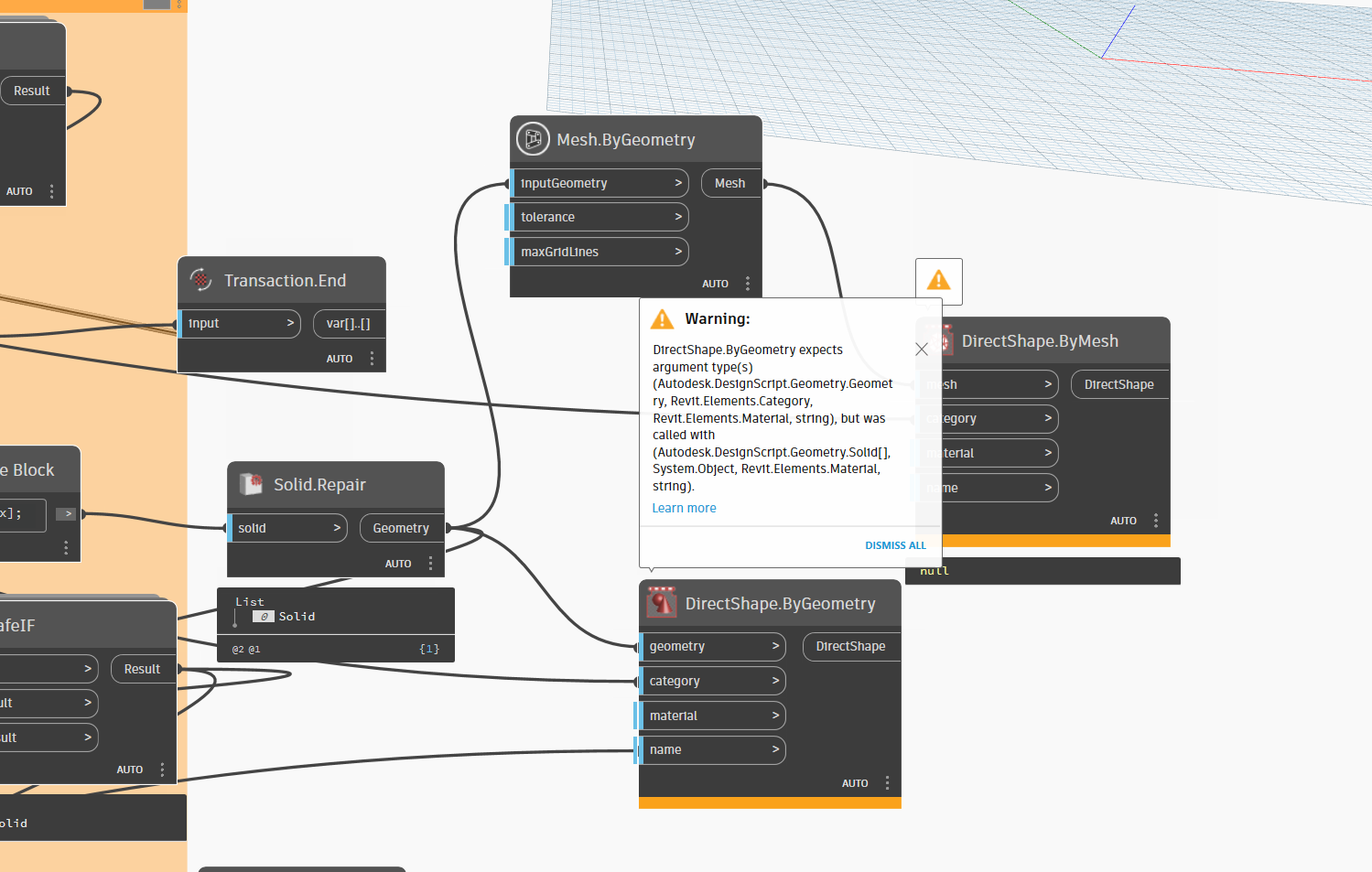
Task: Click the var[]..[] output port of Transaction.End
Action: click(x=349, y=323)
